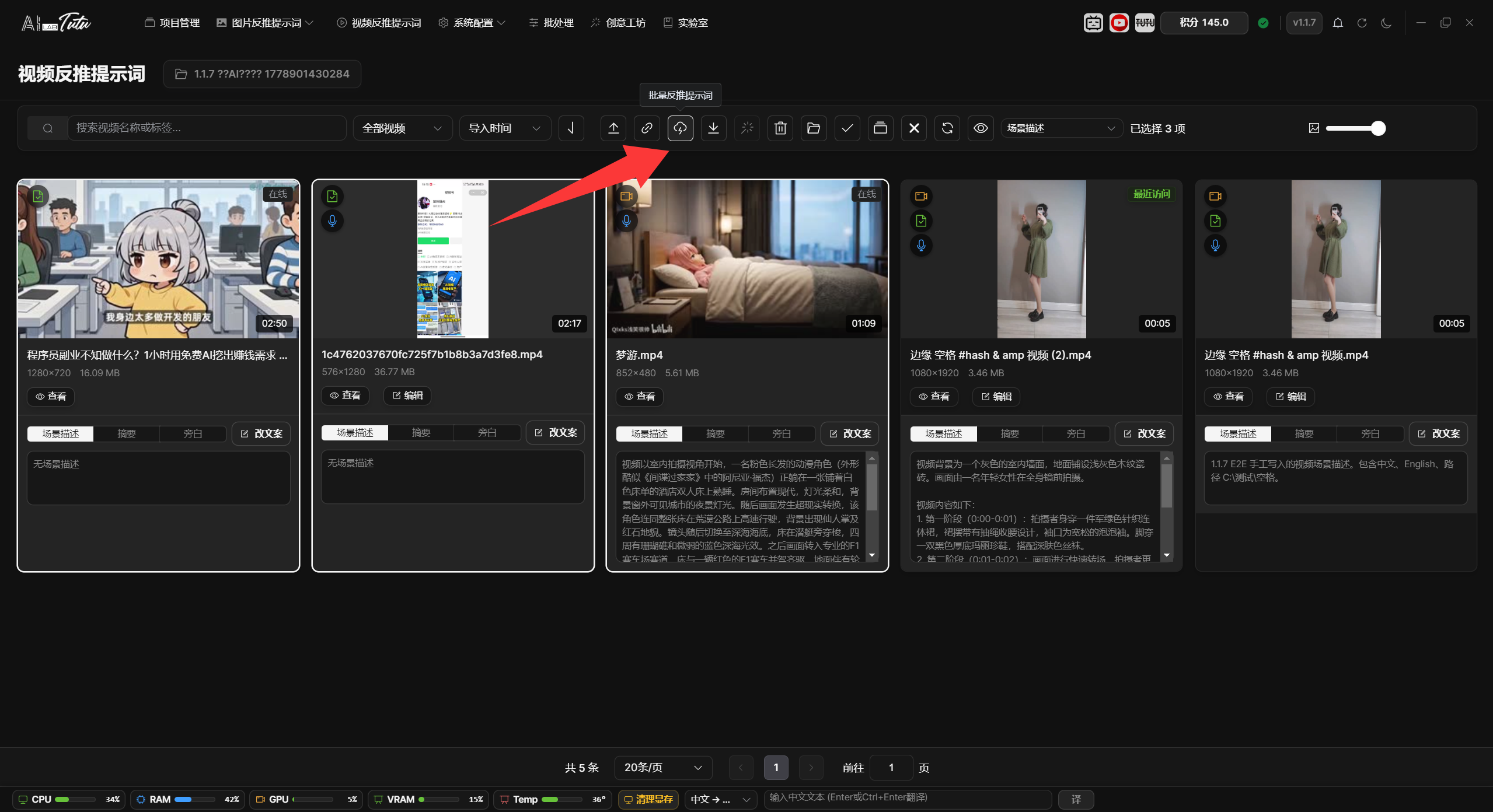Image resolution: width=1493 pixels, height=812 pixels.
Task: Click the TUTU icon in title bar
Action: point(1145,23)
